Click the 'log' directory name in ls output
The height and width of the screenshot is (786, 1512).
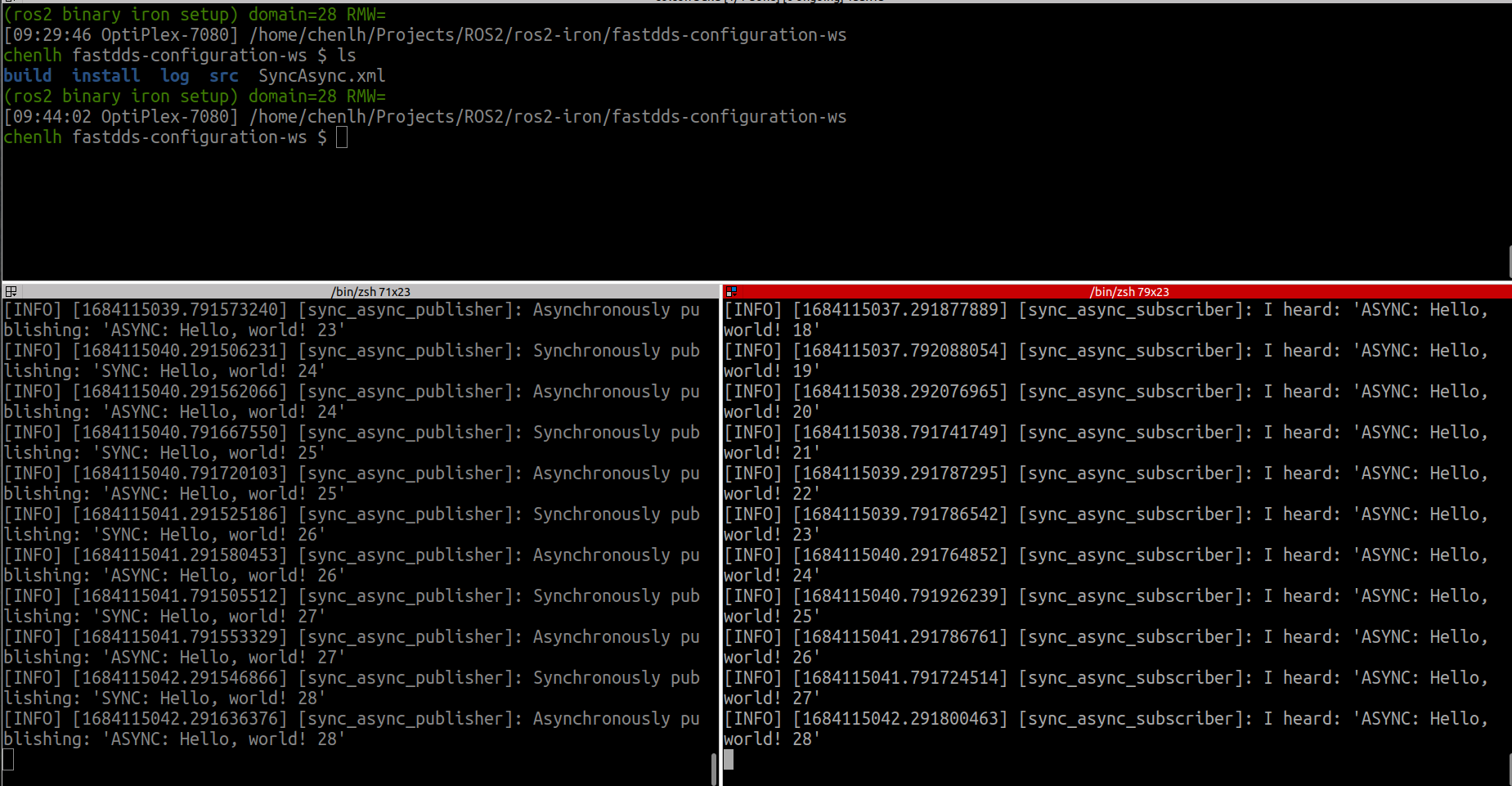click(175, 76)
